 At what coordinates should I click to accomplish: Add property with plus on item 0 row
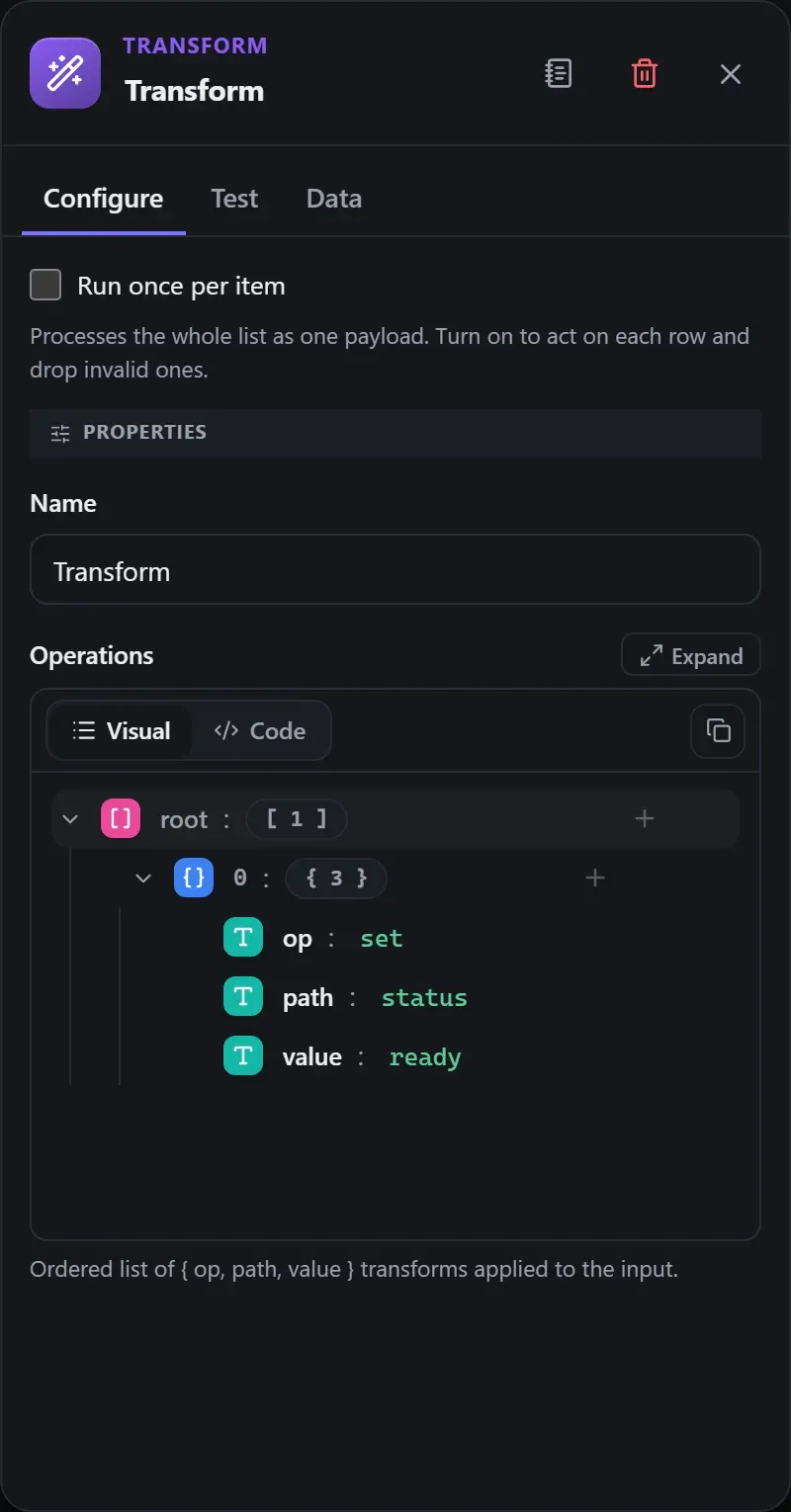595,878
